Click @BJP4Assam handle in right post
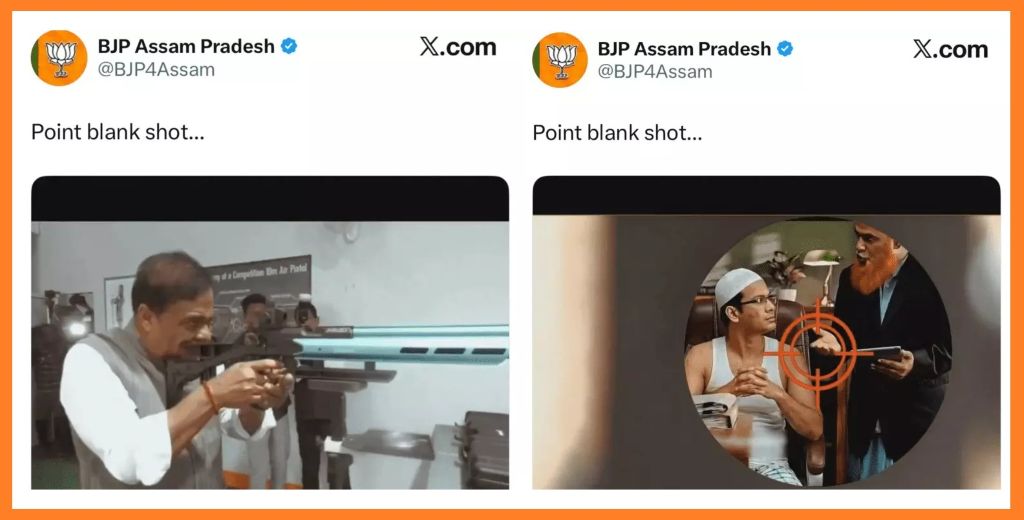Screen dimensions: 1024x520 tap(655, 72)
